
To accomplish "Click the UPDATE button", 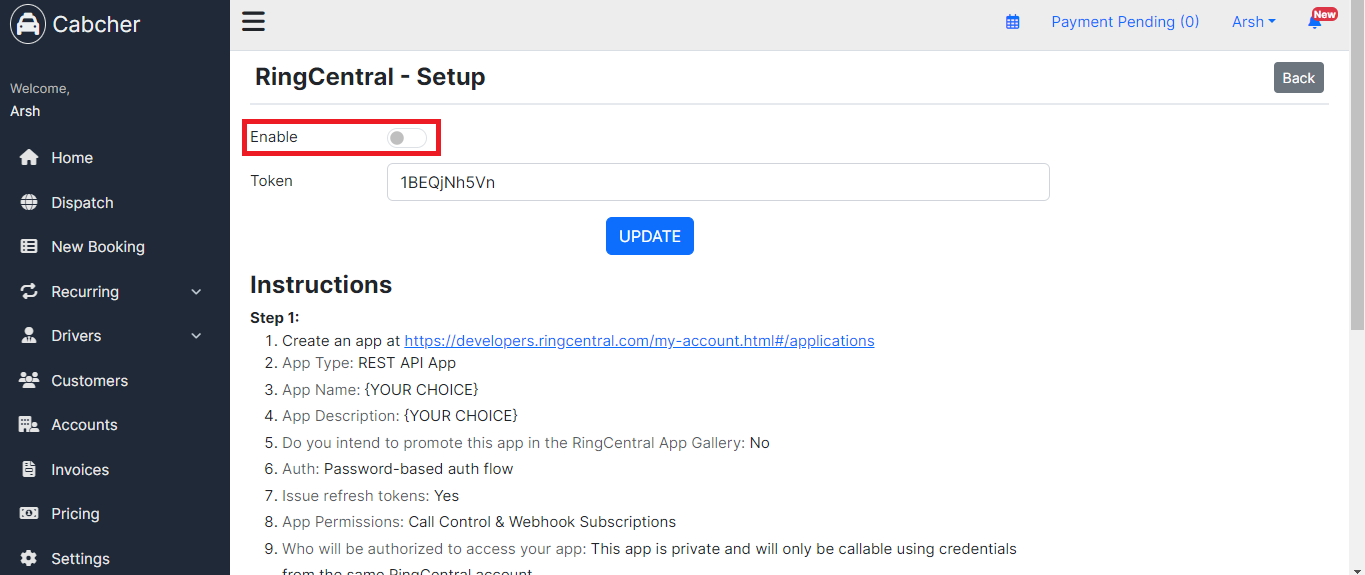I will point(650,236).
